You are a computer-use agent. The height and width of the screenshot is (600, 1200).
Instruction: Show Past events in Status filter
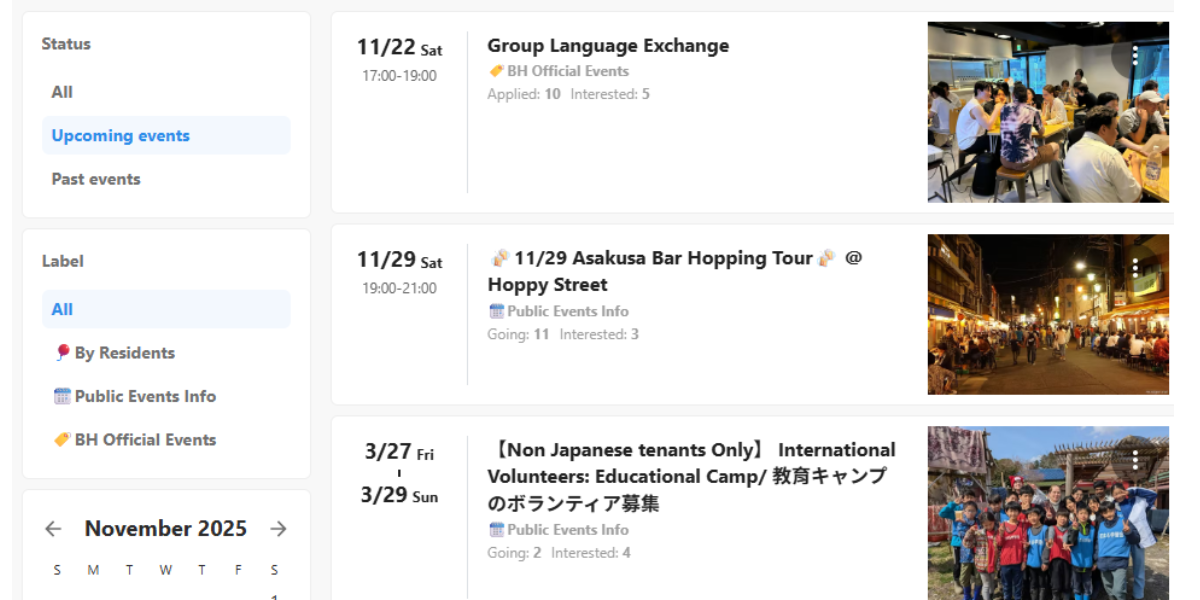(96, 179)
